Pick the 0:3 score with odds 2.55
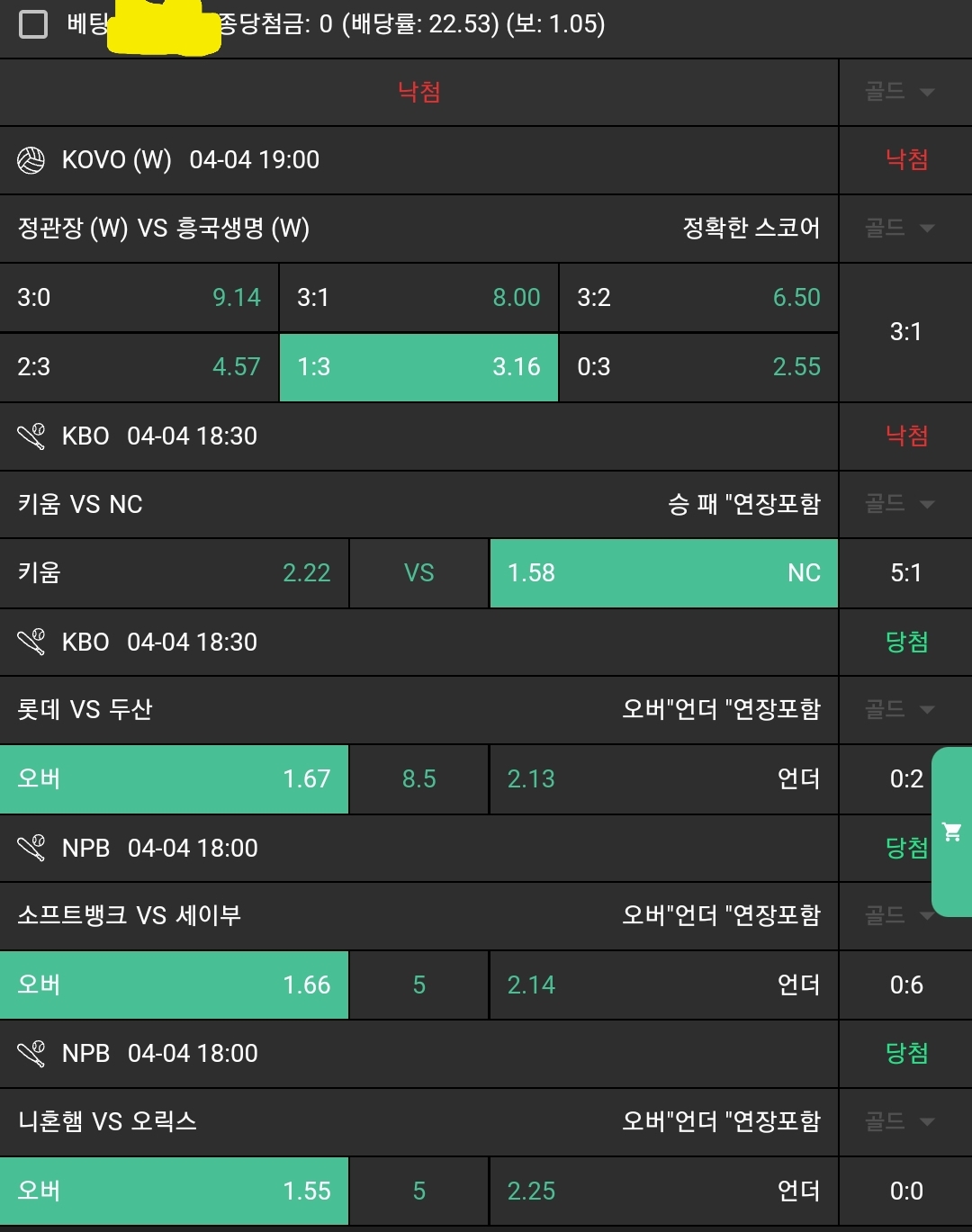This screenshot has width=972, height=1232. (698, 367)
